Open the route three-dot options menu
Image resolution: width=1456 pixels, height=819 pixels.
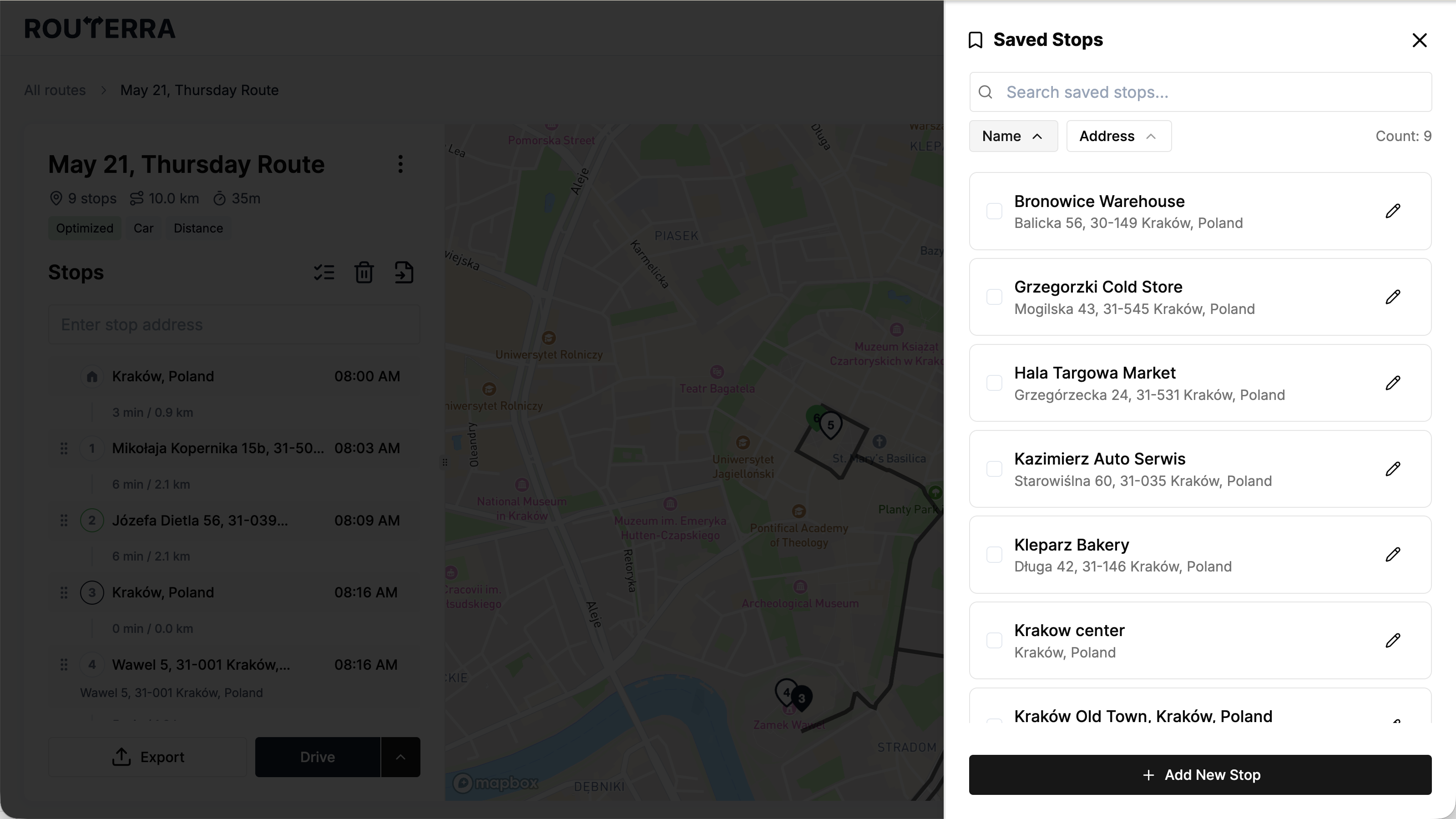400,164
